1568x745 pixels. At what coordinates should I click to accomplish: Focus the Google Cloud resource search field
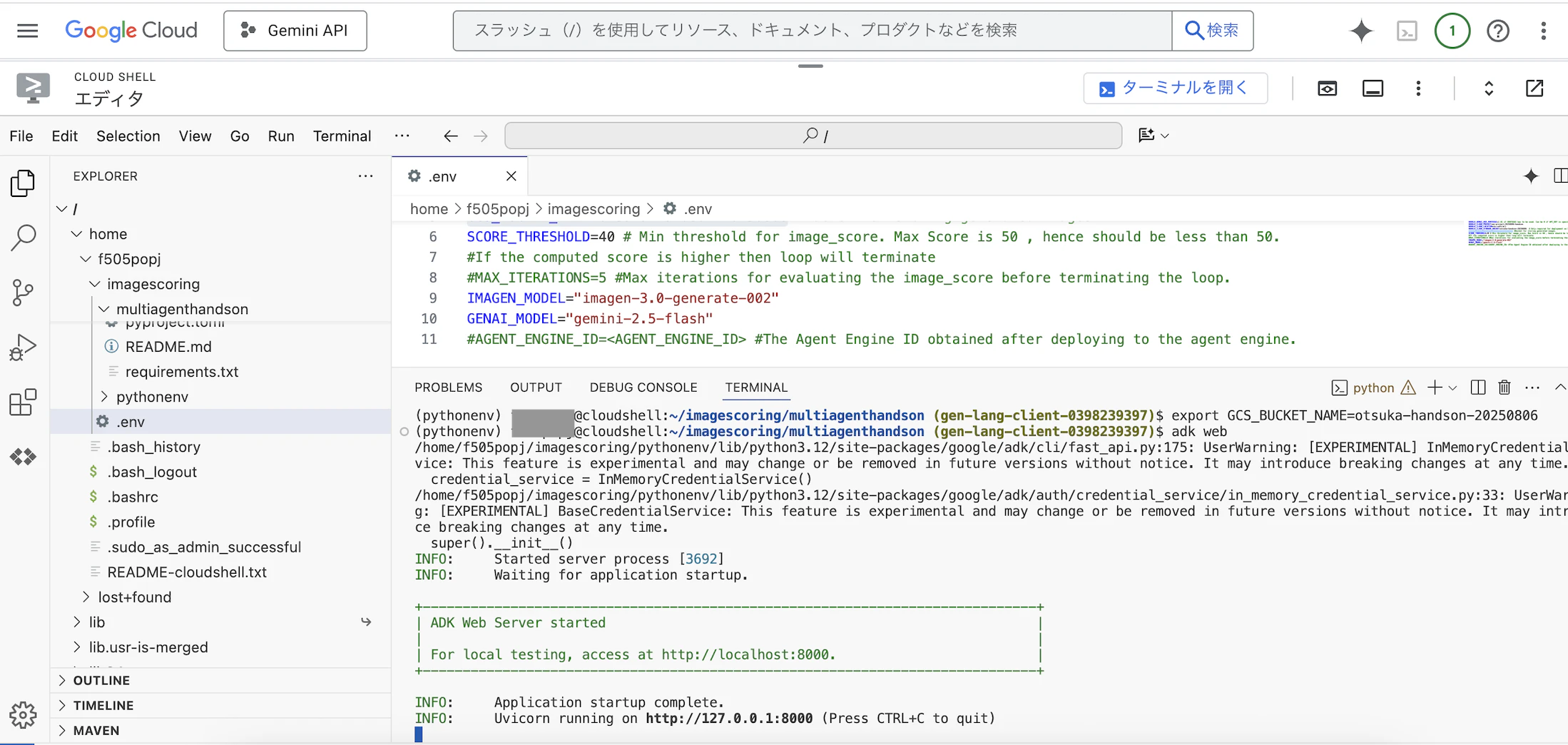point(813,31)
